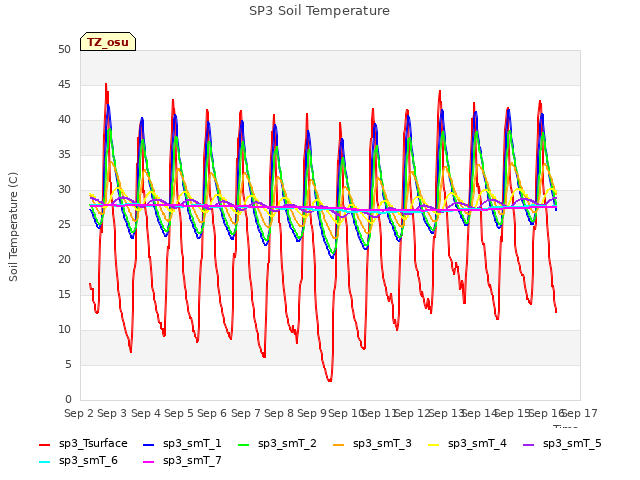Click the Sep 9 x-axis tick label
This screenshot has width=640, height=480.
tap(312, 413)
